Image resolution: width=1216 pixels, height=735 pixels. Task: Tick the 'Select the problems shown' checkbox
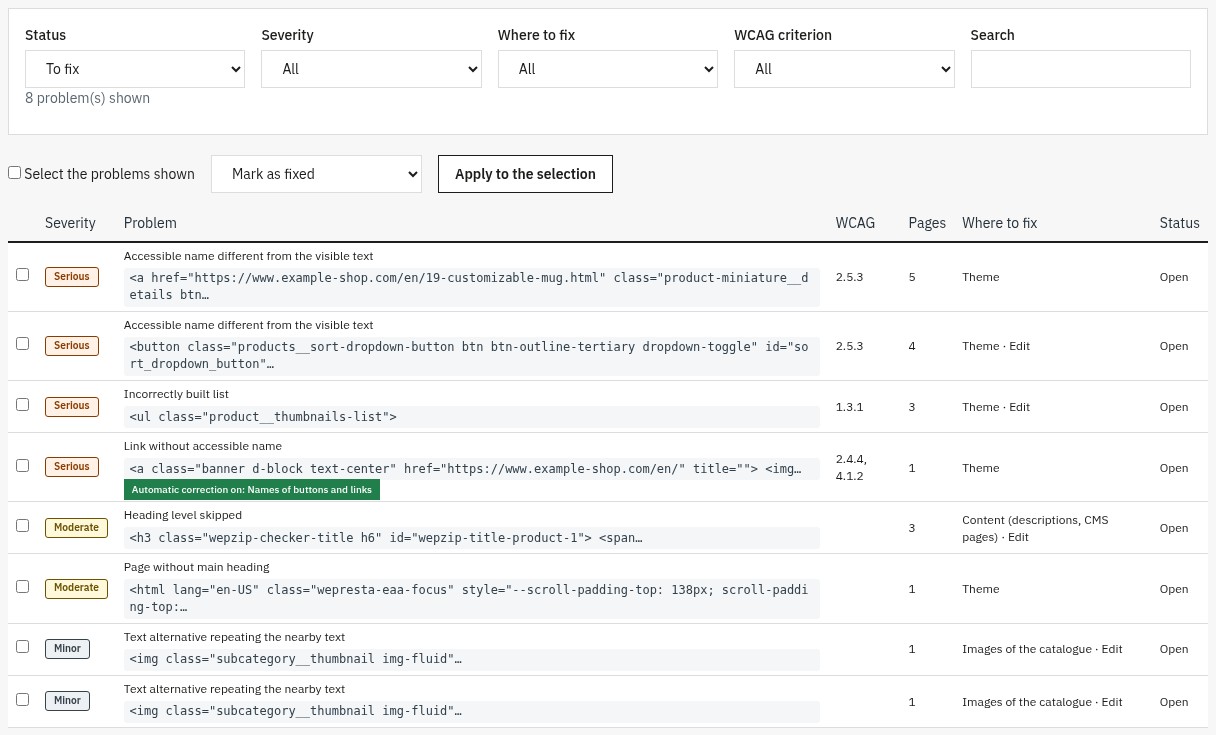pyautogui.click(x=15, y=173)
